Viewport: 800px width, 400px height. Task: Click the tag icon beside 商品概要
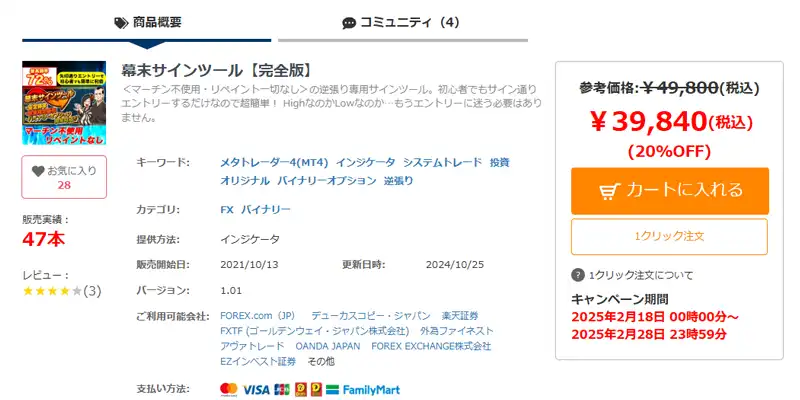121,23
